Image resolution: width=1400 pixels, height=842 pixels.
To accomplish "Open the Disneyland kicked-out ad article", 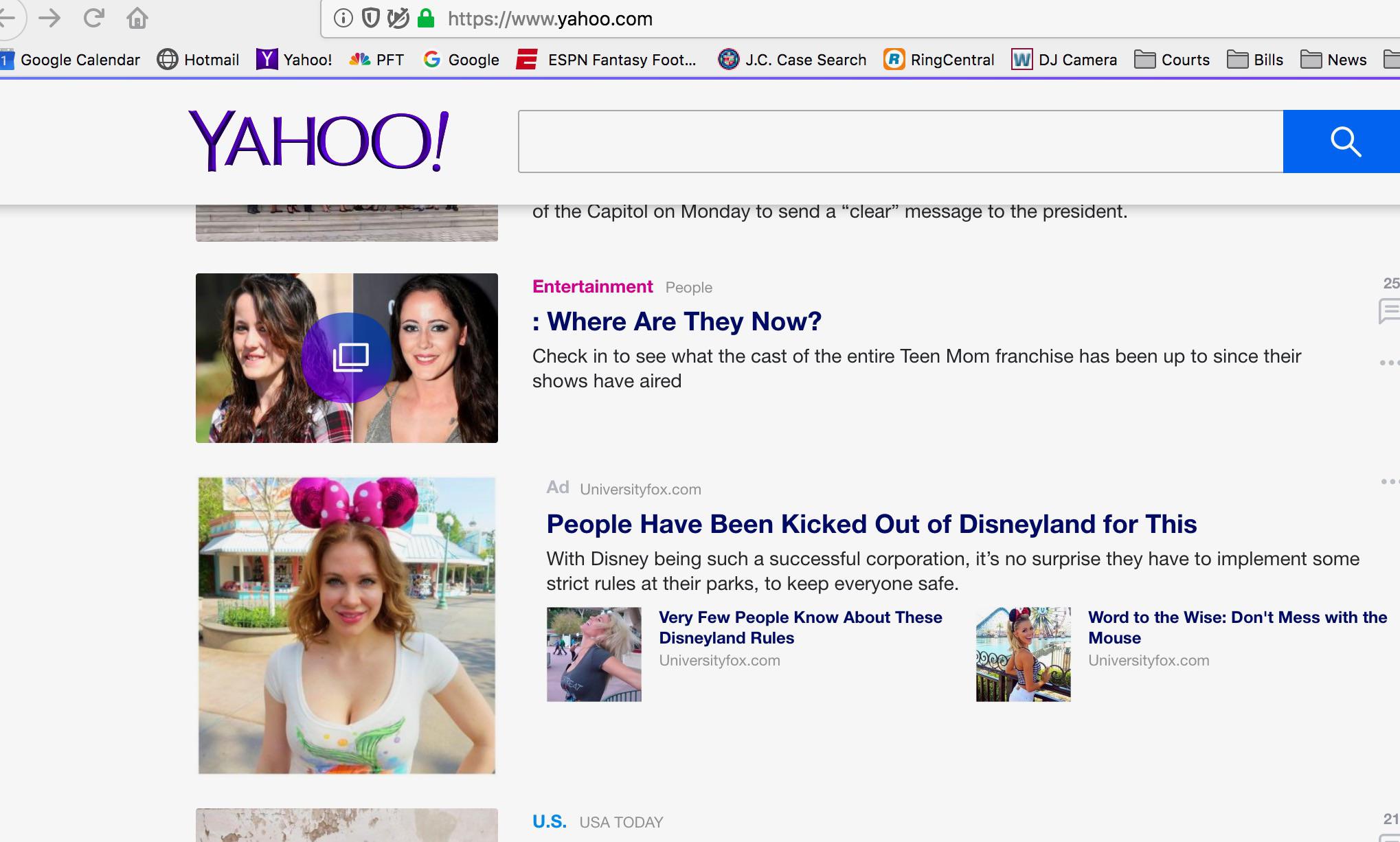I will click(871, 524).
